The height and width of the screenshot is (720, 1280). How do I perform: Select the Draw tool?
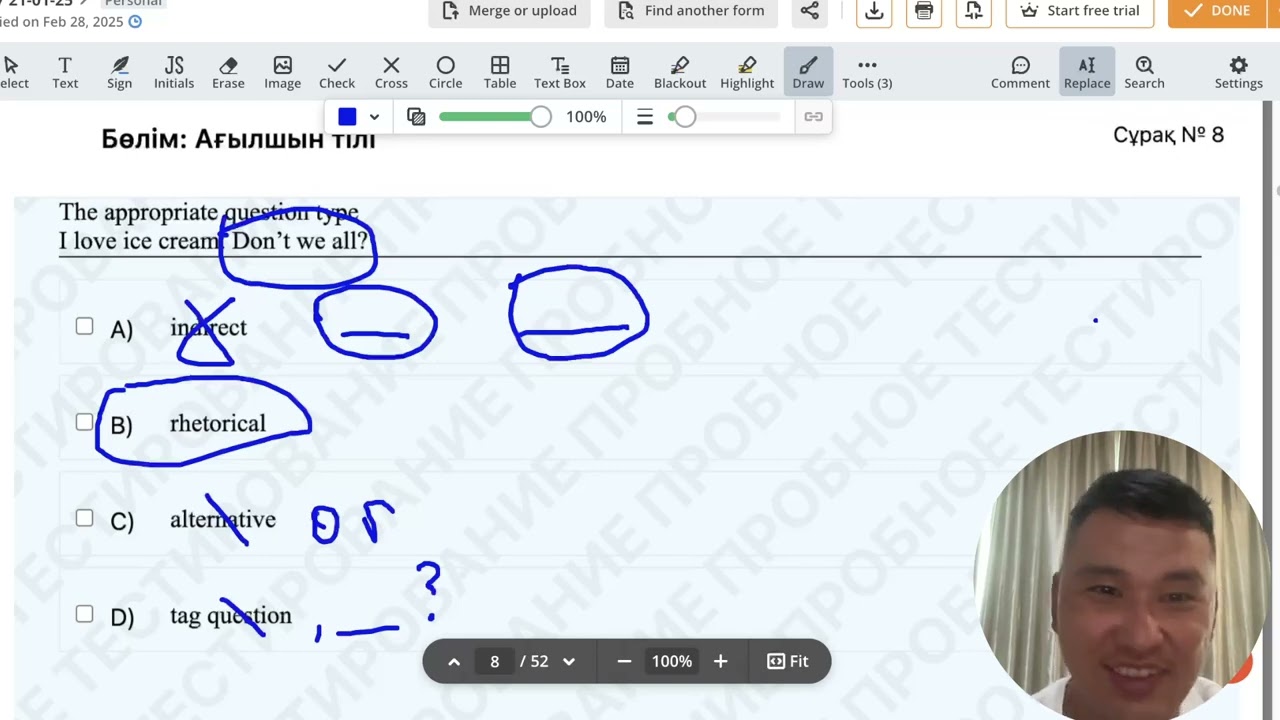click(808, 73)
